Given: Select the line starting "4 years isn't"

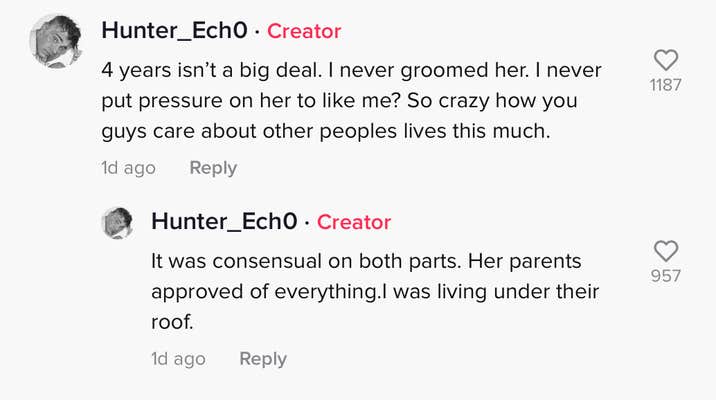Looking at the screenshot, I should 356,73.
